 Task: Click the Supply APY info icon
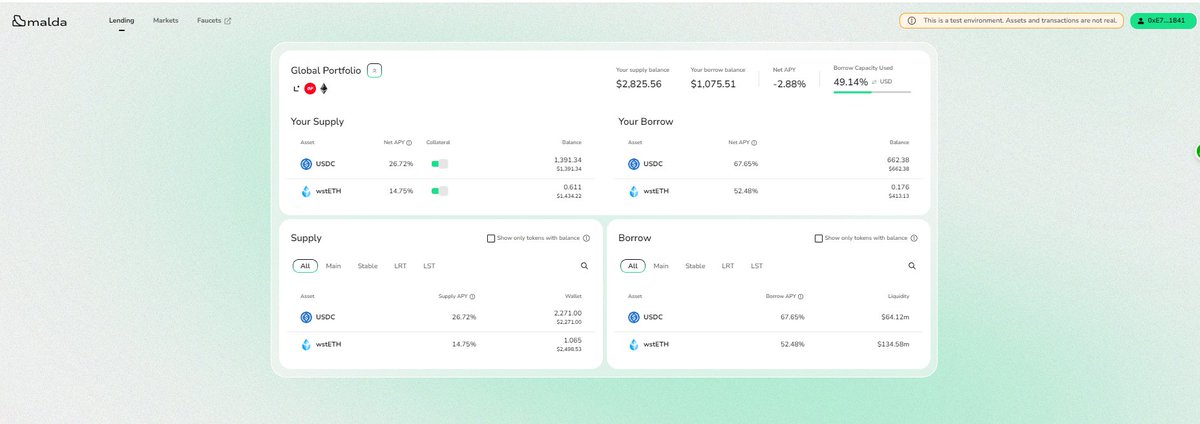coord(472,297)
